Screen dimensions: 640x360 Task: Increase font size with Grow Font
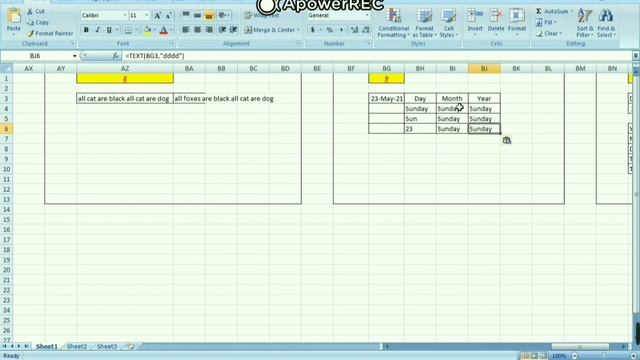[157, 16]
